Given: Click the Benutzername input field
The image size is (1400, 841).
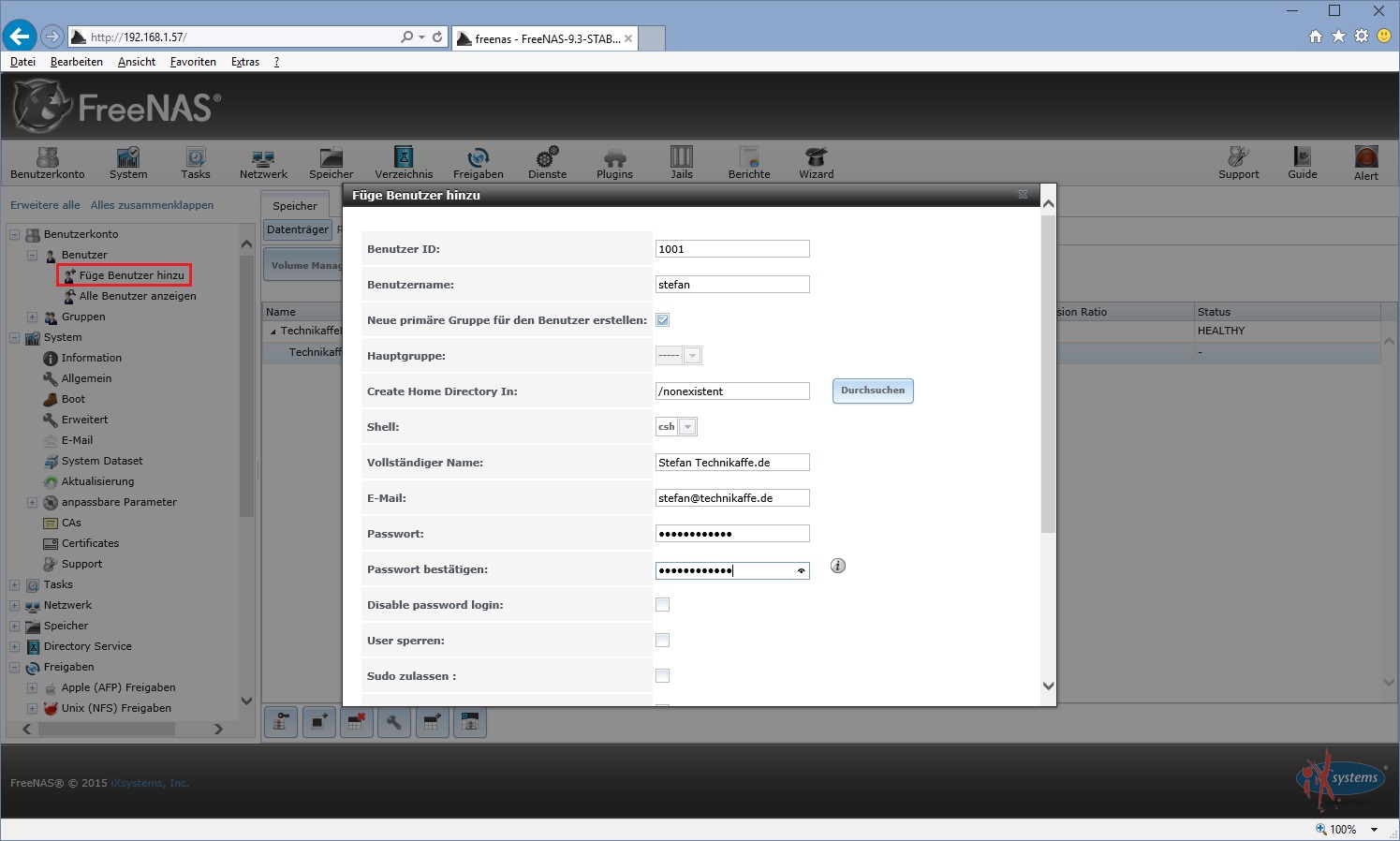Looking at the screenshot, I should (x=732, y=285).
